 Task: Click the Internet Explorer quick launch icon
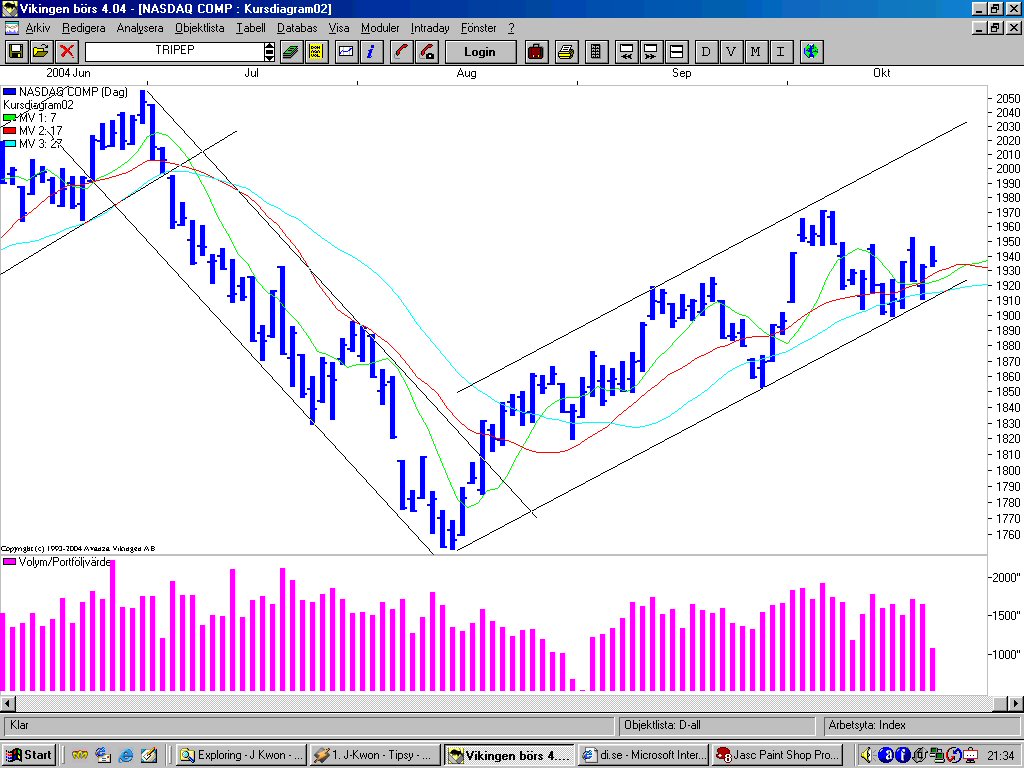(x=126, y=756)
